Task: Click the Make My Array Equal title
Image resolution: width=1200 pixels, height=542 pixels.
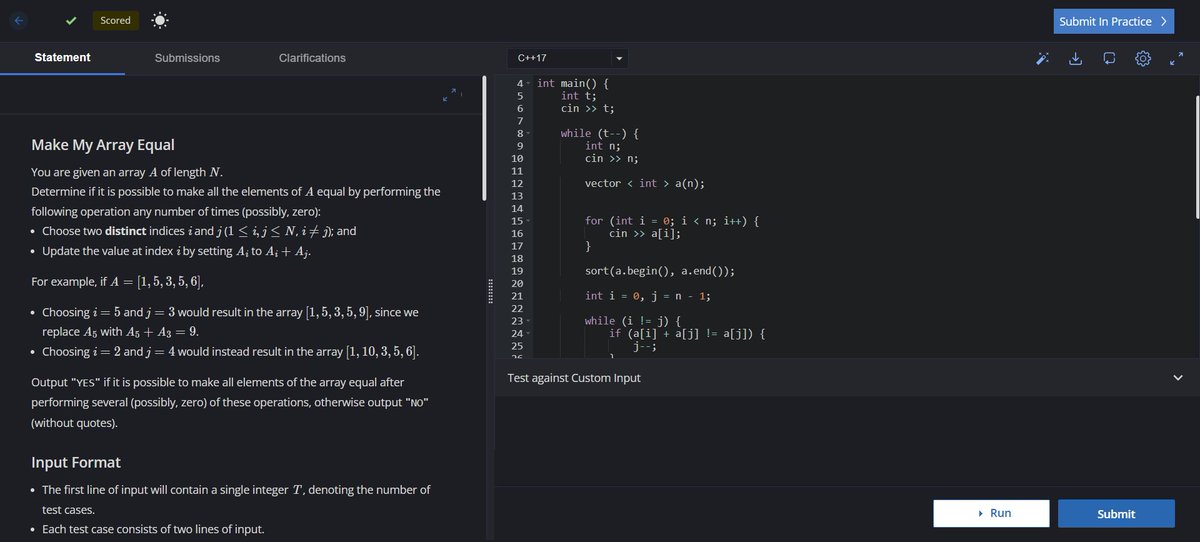Action: point(103,145)
